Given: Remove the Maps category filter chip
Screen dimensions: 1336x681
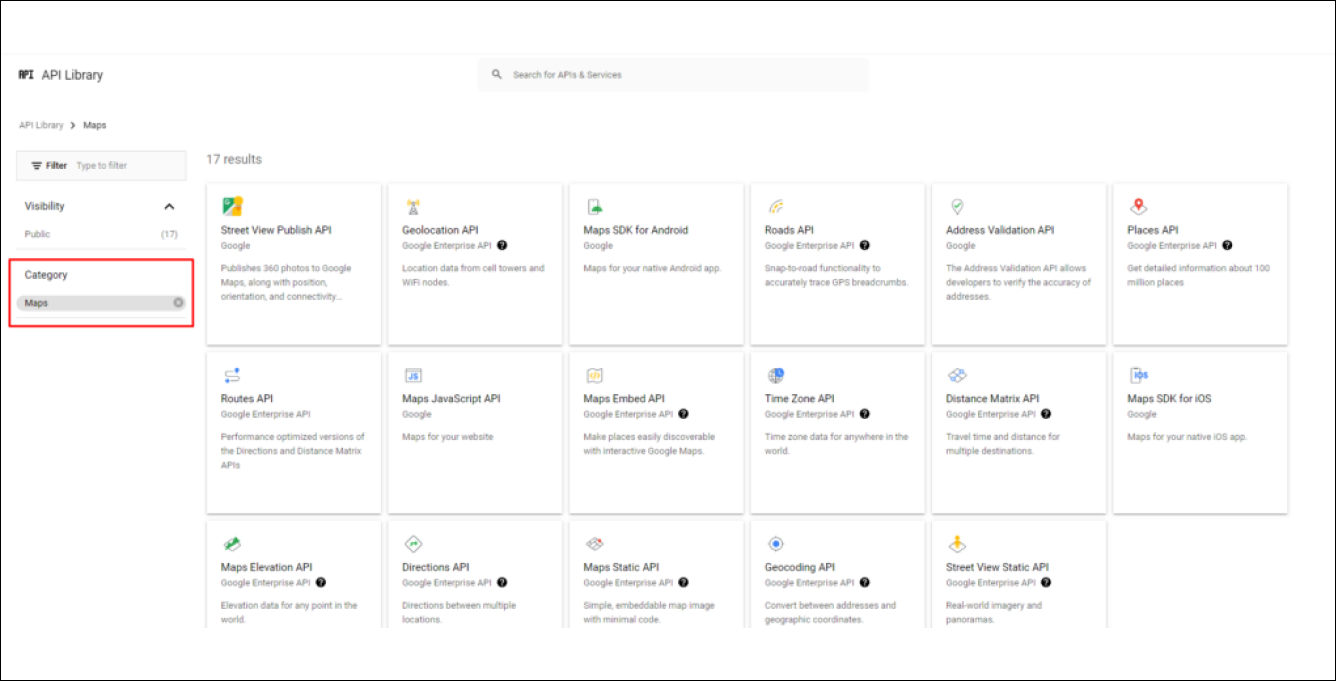Looking at the screenshot, I should click(178, 302).
